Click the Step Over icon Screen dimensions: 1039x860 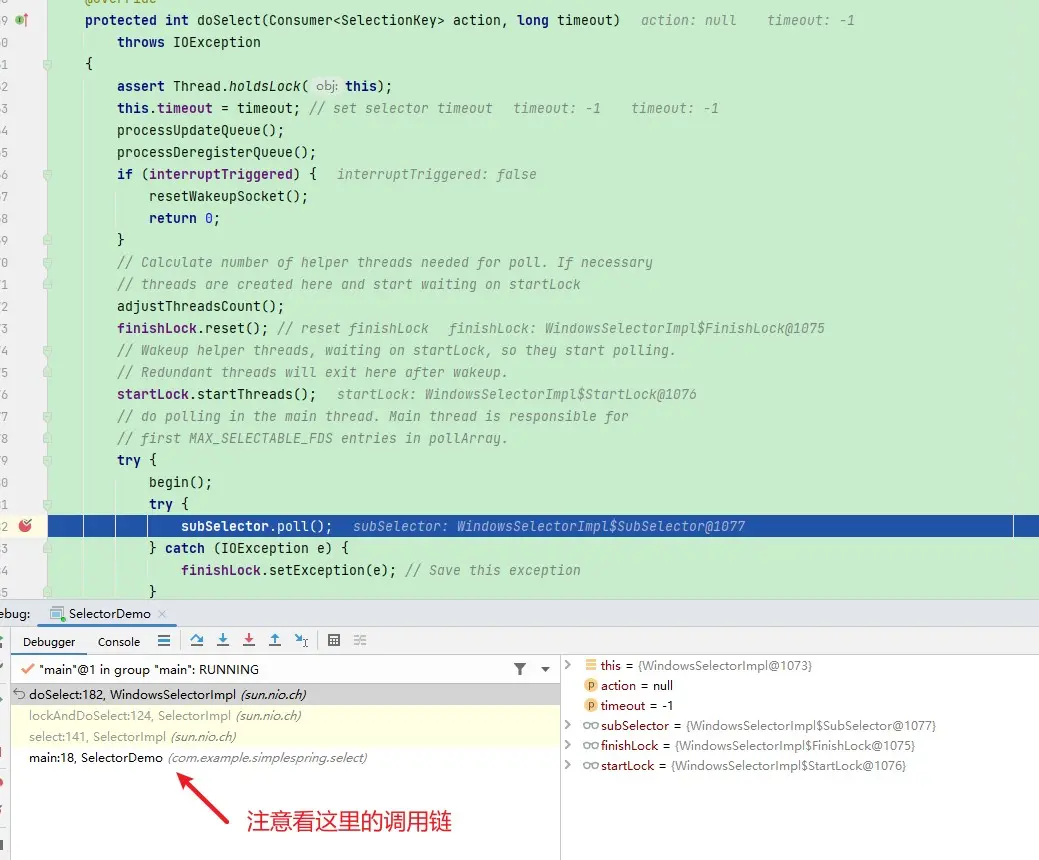[197, 640]
